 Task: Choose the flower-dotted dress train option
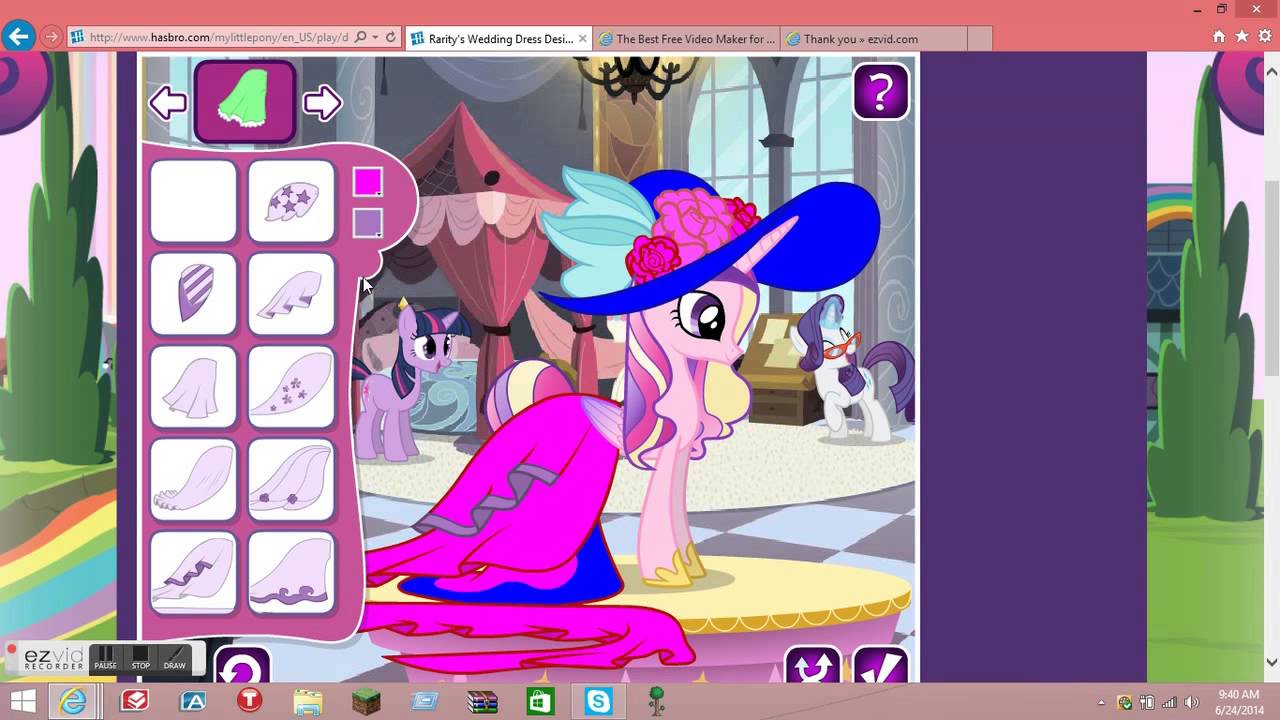pos(291,387)
